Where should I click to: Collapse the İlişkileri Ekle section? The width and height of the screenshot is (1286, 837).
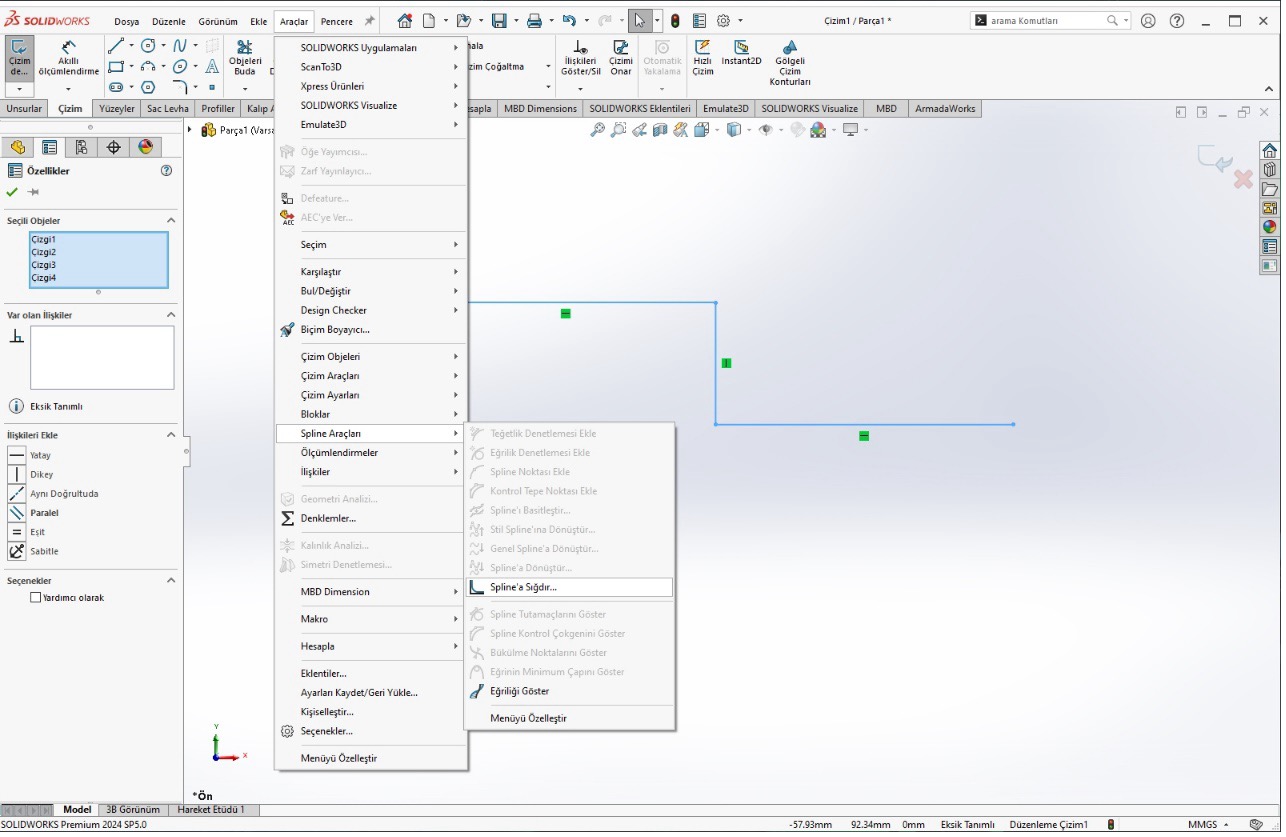[171, 435]
